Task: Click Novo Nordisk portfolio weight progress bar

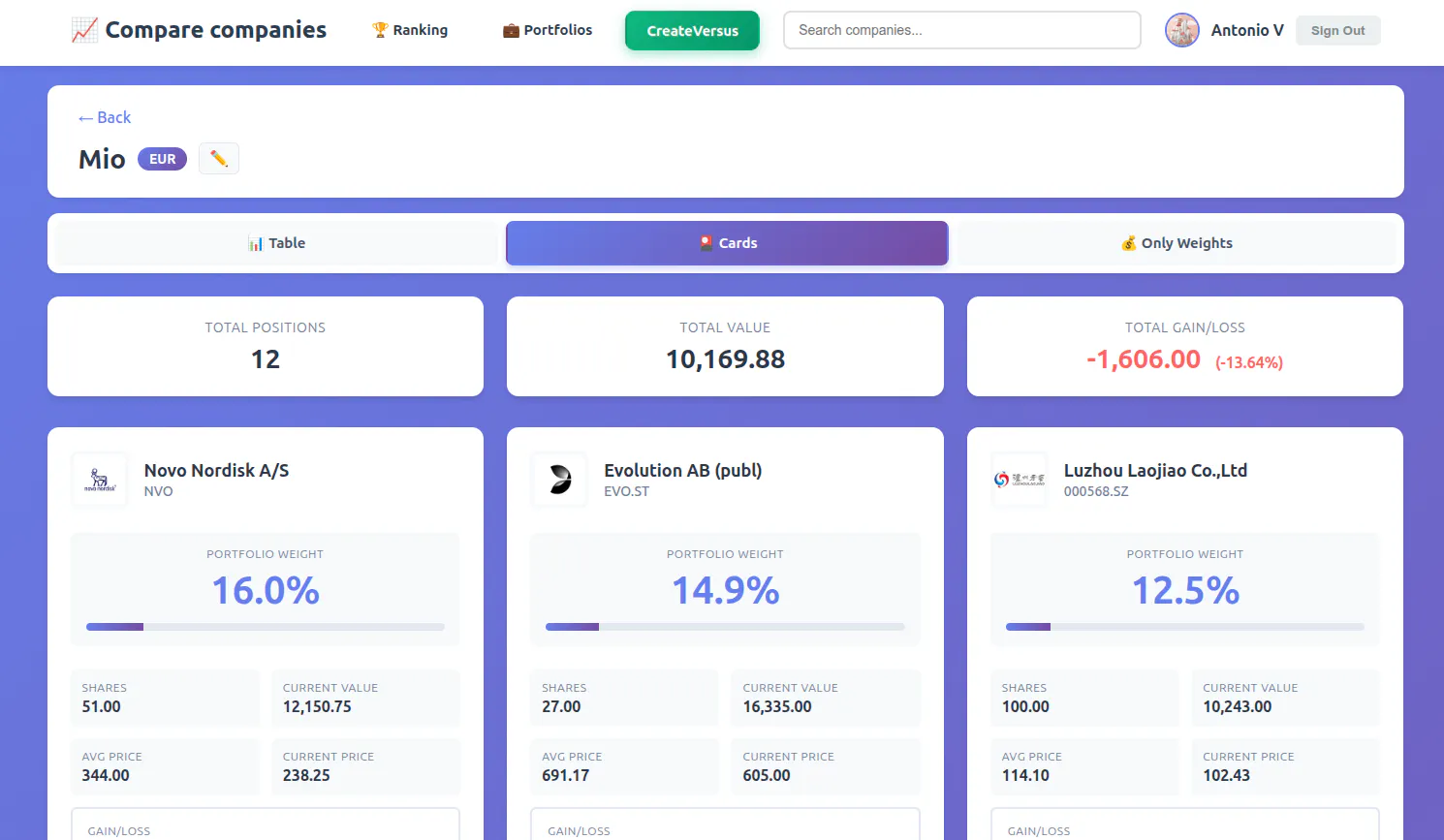Action: 266,627
